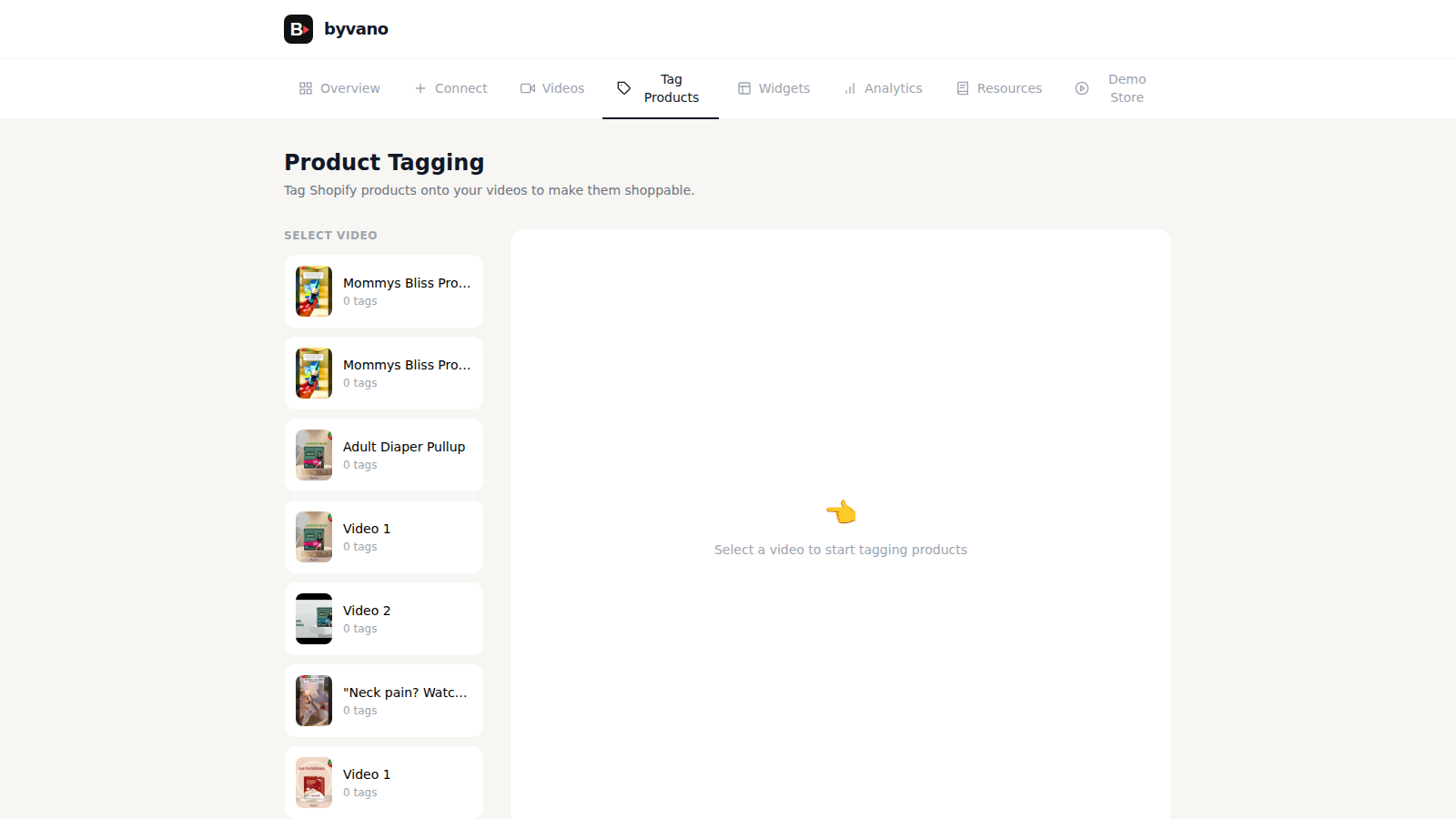Click the Overview grid icon
This screenshot has height=819, width=1456.
tap(306, 87)
